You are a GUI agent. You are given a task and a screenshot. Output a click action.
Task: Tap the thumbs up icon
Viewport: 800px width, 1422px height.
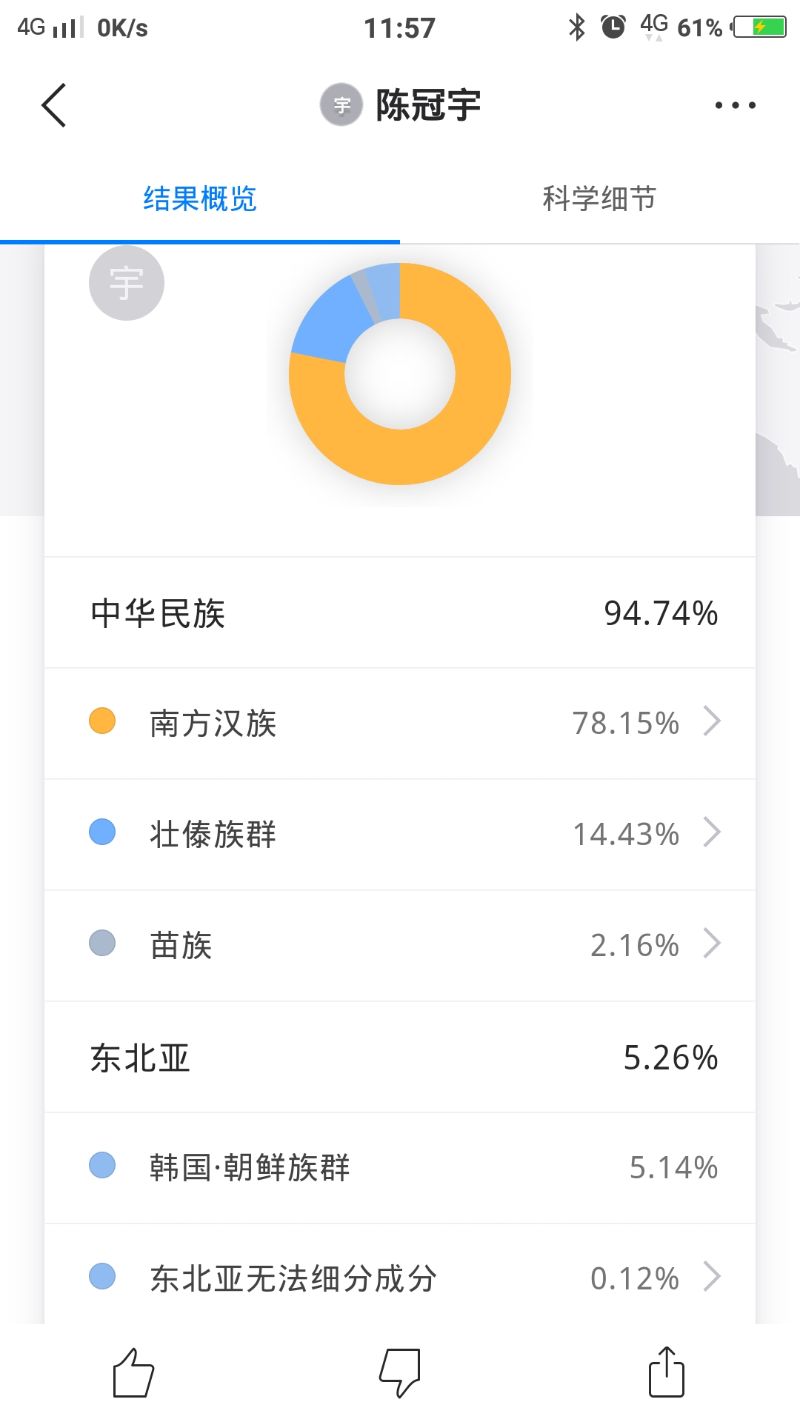tap(133, 1372)
